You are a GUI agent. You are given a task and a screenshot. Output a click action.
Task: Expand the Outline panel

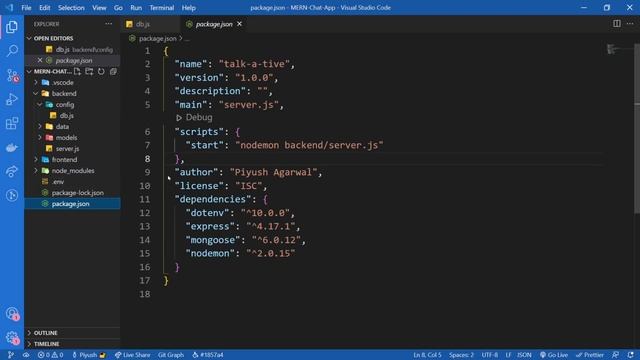tap(72, 333)
